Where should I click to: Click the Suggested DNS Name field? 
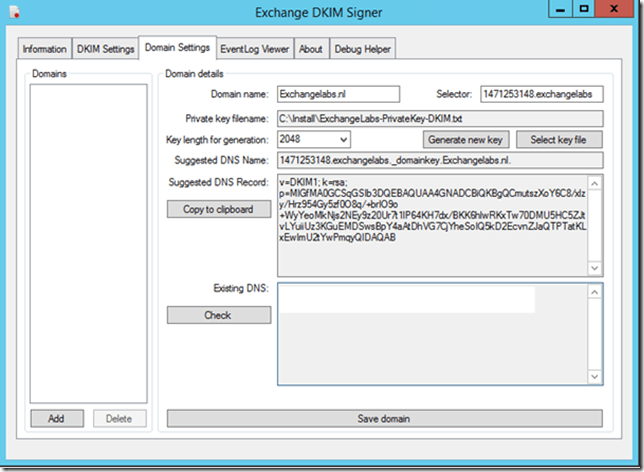coord(440,160)
